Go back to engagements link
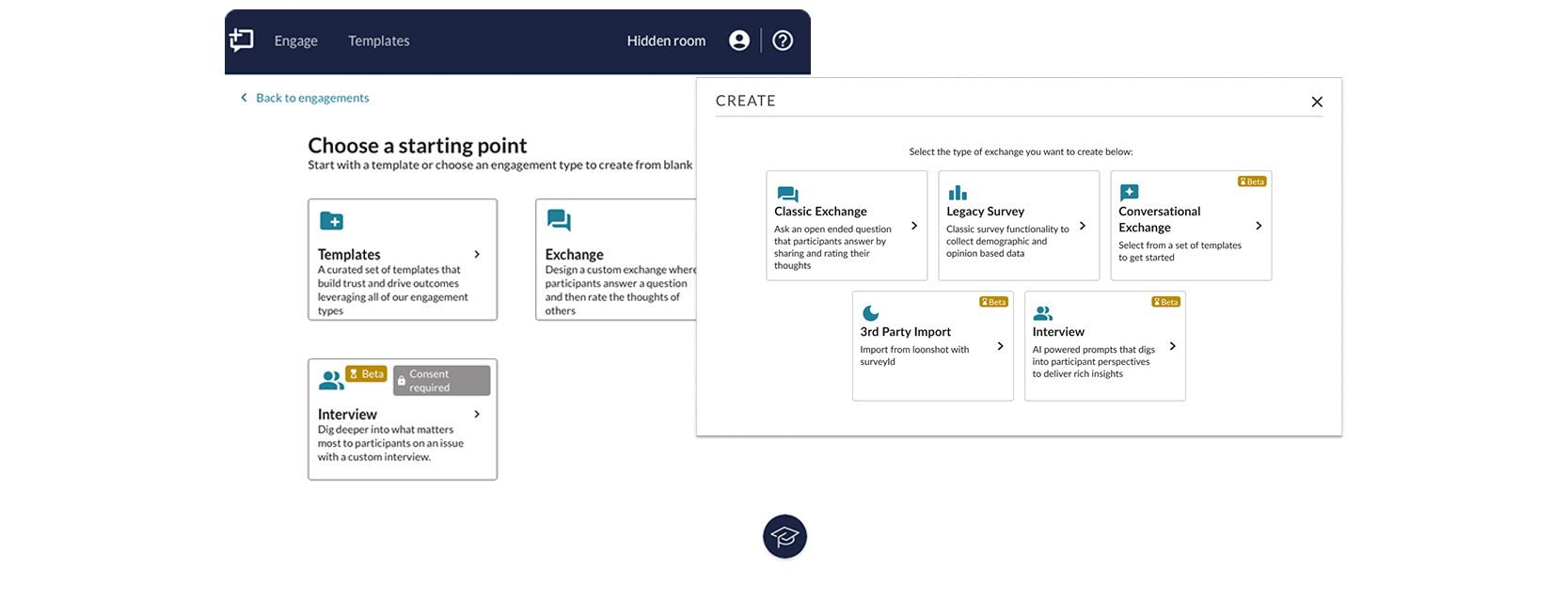1568x601 pixels. pos(312,98)
